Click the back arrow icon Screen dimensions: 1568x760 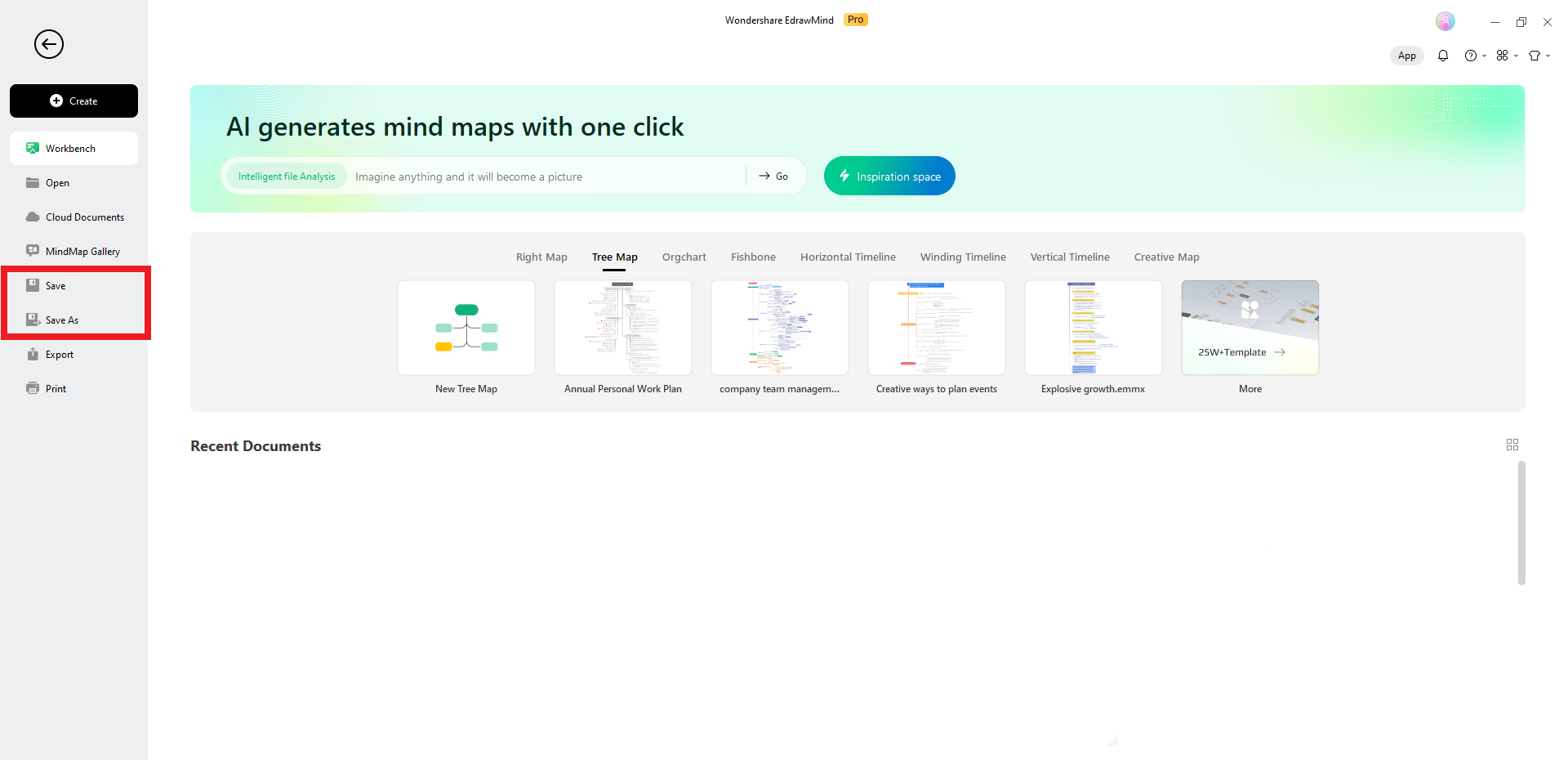[x=49, y=44]
